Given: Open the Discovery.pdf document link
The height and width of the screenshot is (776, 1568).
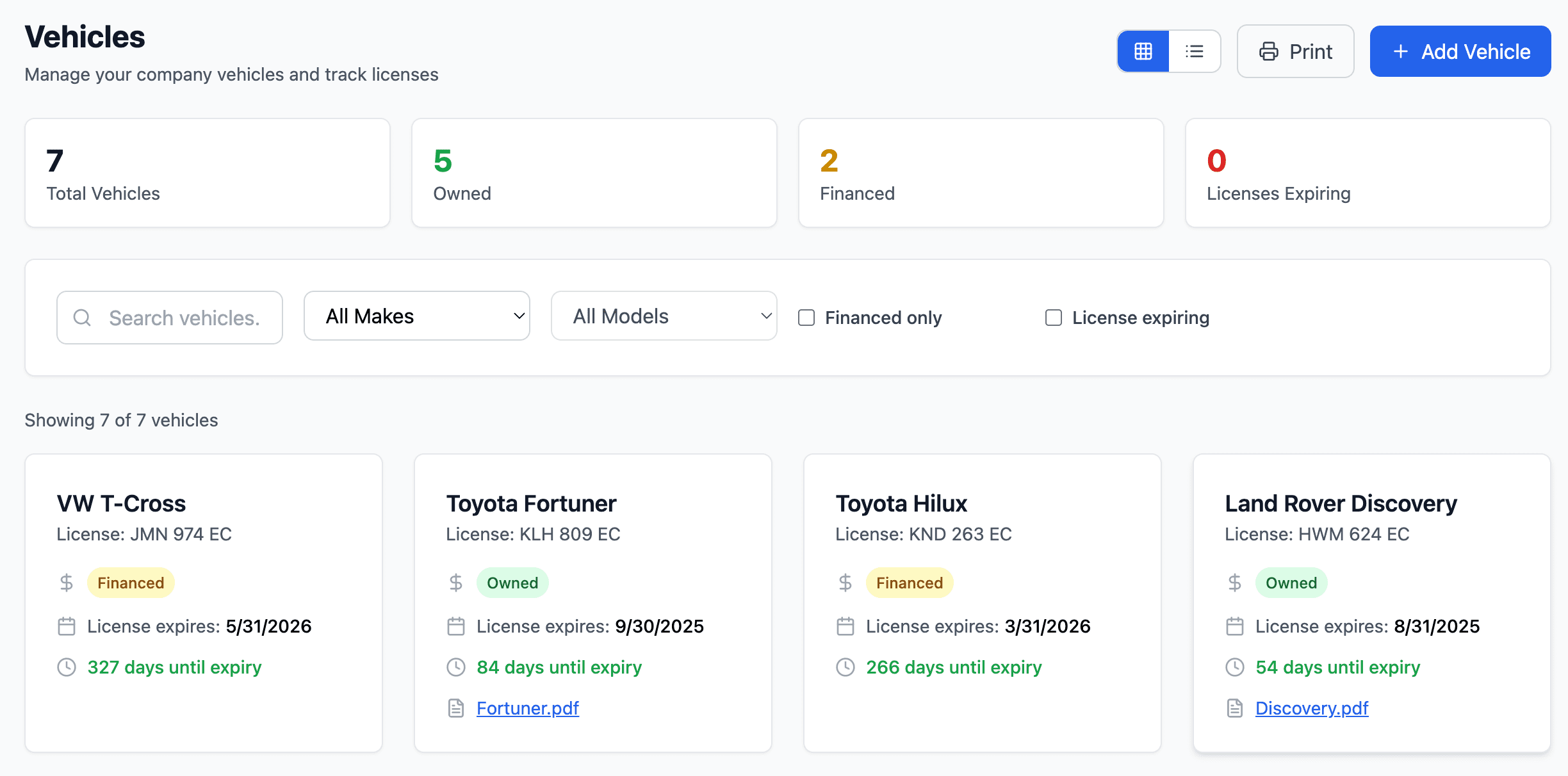Looking at the screenshot, I should click(x=1312, y=708).
